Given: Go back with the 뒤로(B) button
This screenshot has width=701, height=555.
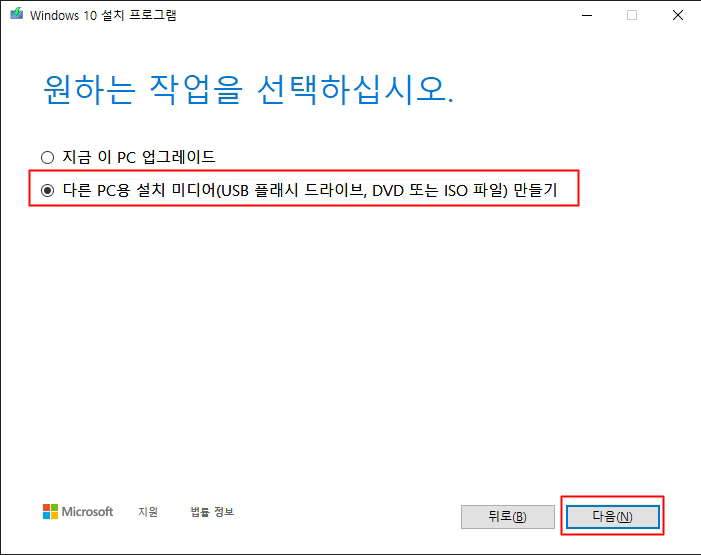Looking at the screenshot, I should click(507, 517).
